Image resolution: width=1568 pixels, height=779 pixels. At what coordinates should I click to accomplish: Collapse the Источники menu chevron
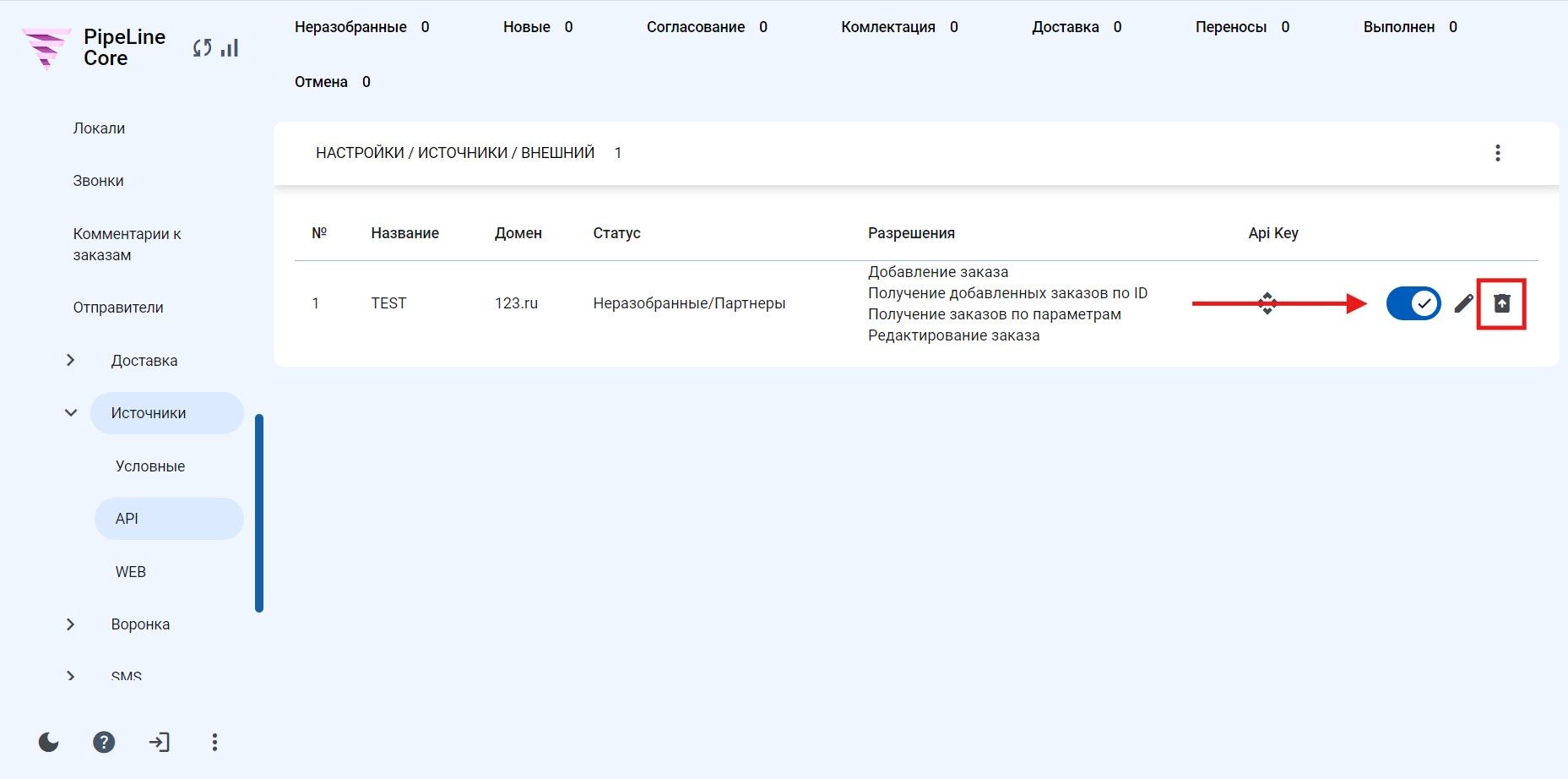pyautogui.click(x=71, y=413)
